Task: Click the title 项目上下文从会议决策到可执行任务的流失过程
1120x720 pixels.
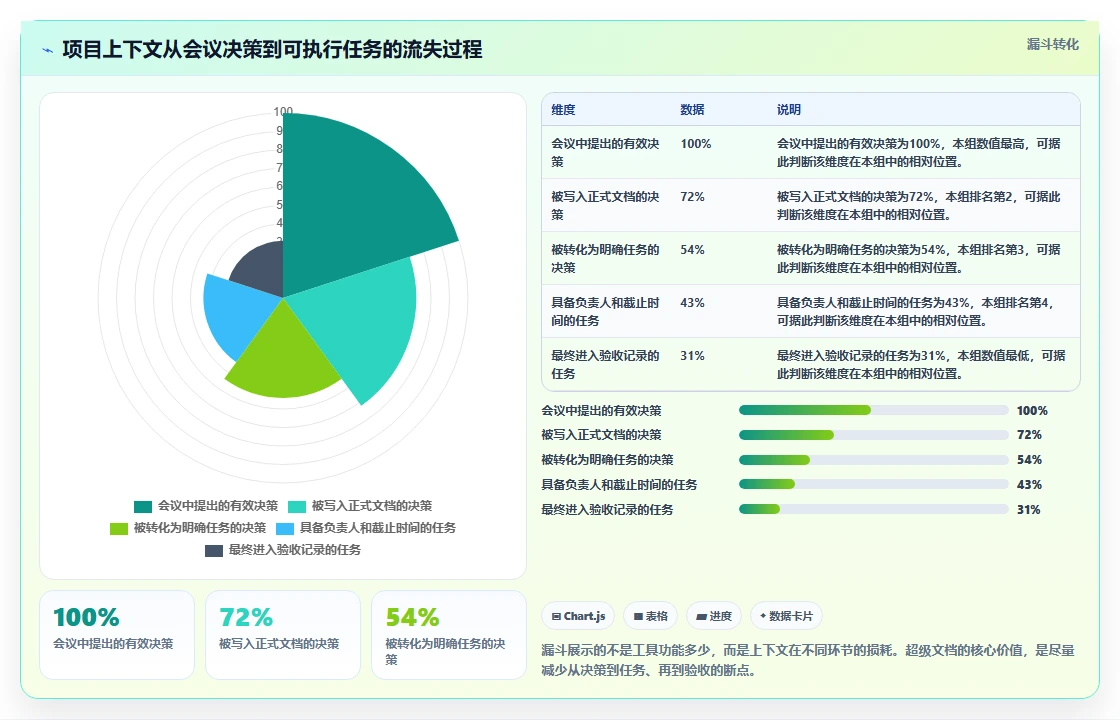Action: coord(272,49)
